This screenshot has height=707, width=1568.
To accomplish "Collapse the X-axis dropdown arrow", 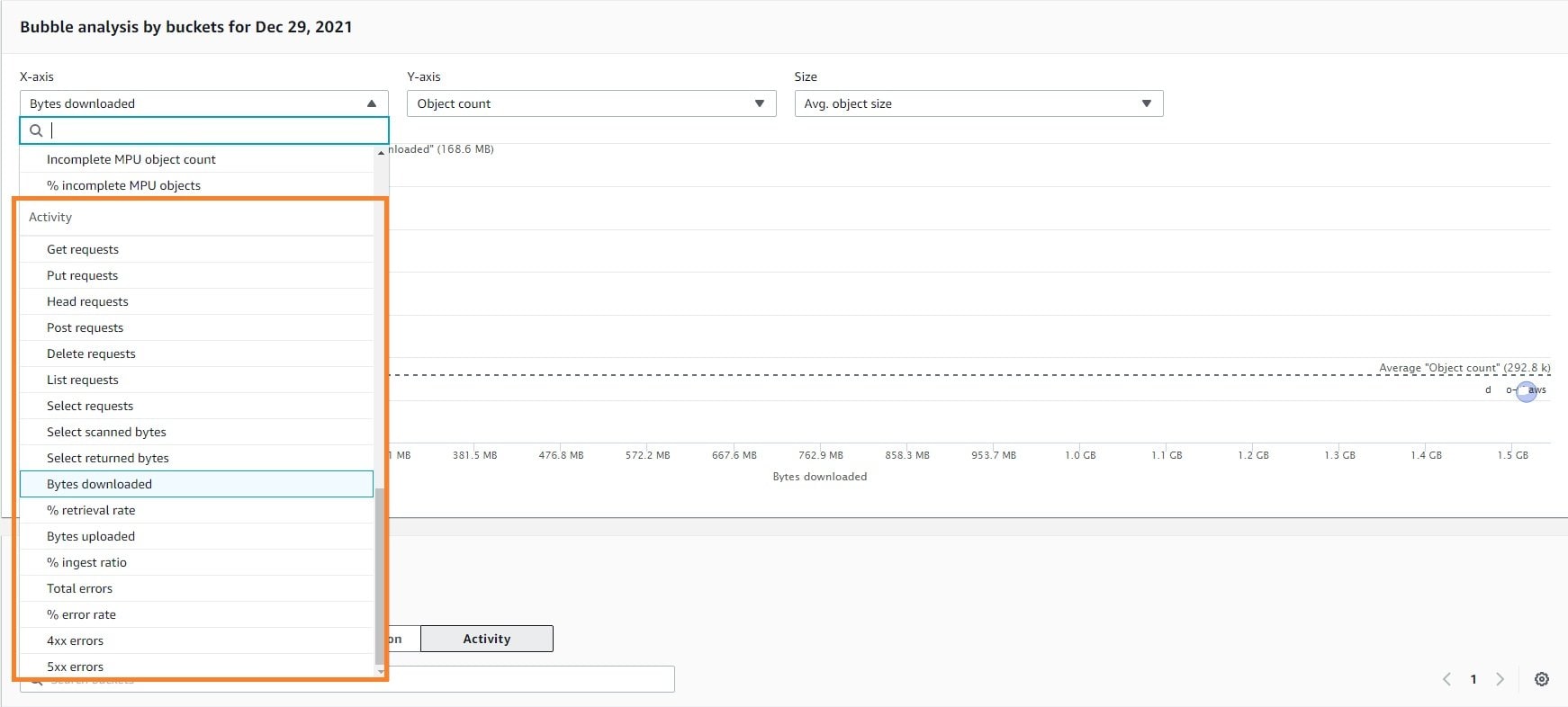I will coord(371,103).
